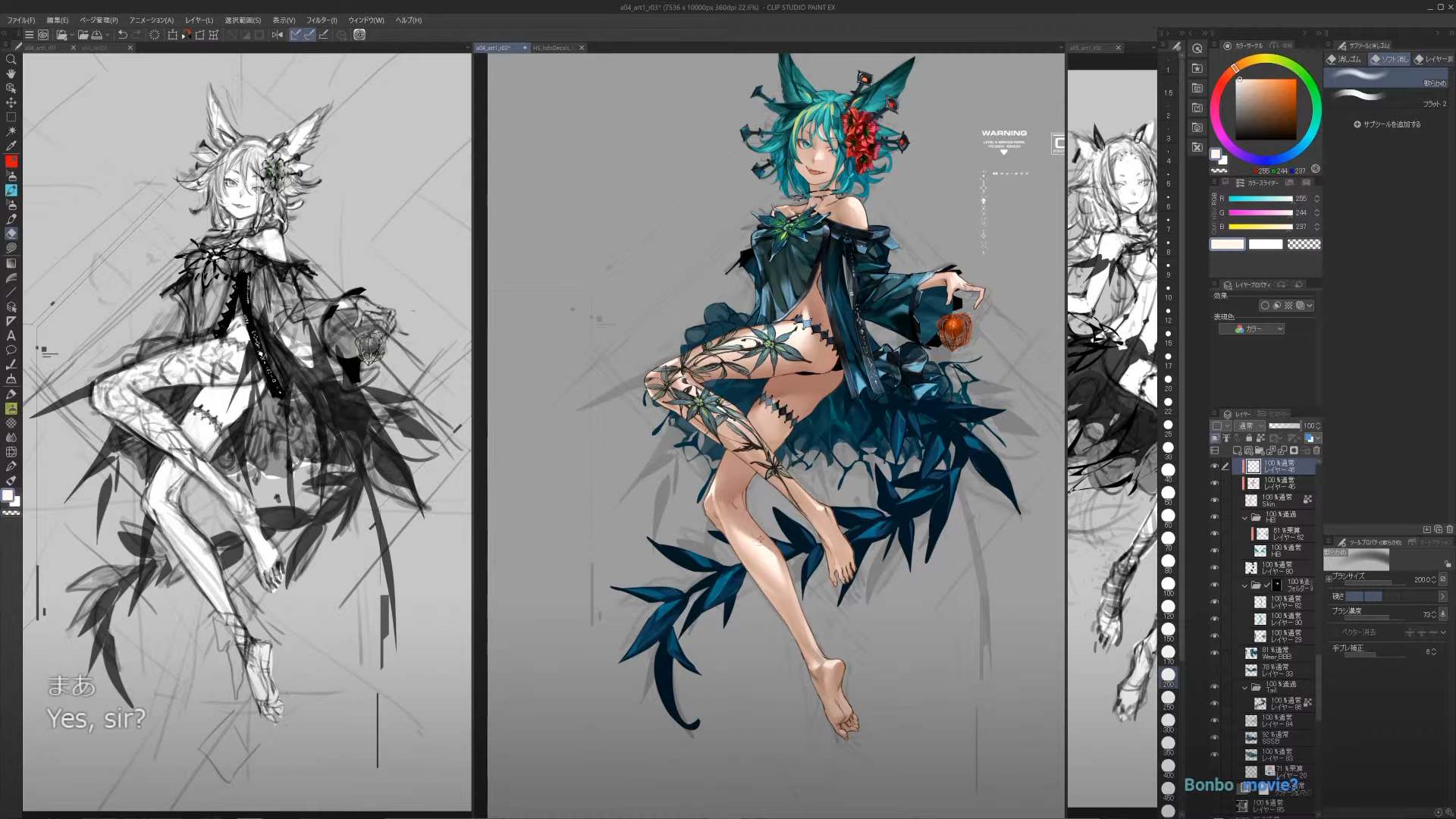Viewport: 1456px width, 819px height.
Task: Click the flip horizontal icon in command bar
Action: [278, 35]
